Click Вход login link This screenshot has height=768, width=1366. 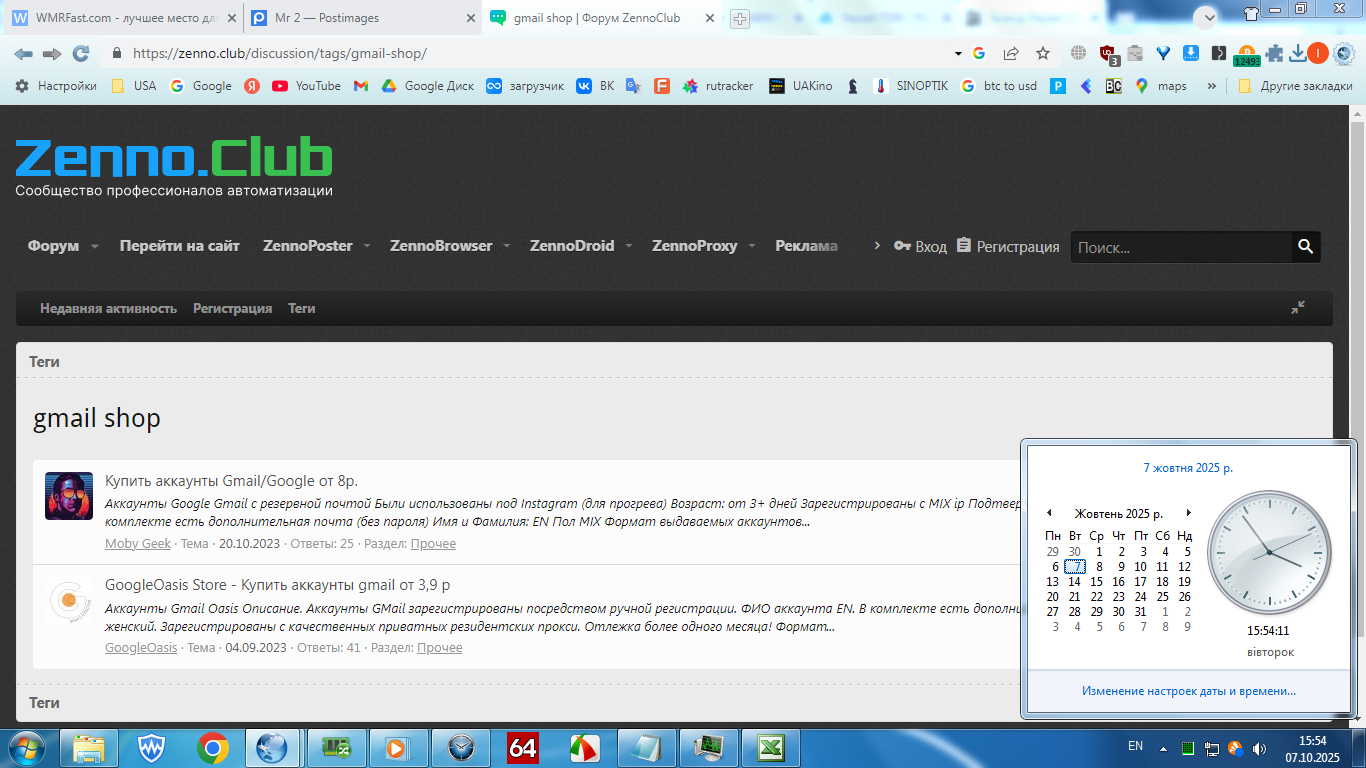coord(920,246)
